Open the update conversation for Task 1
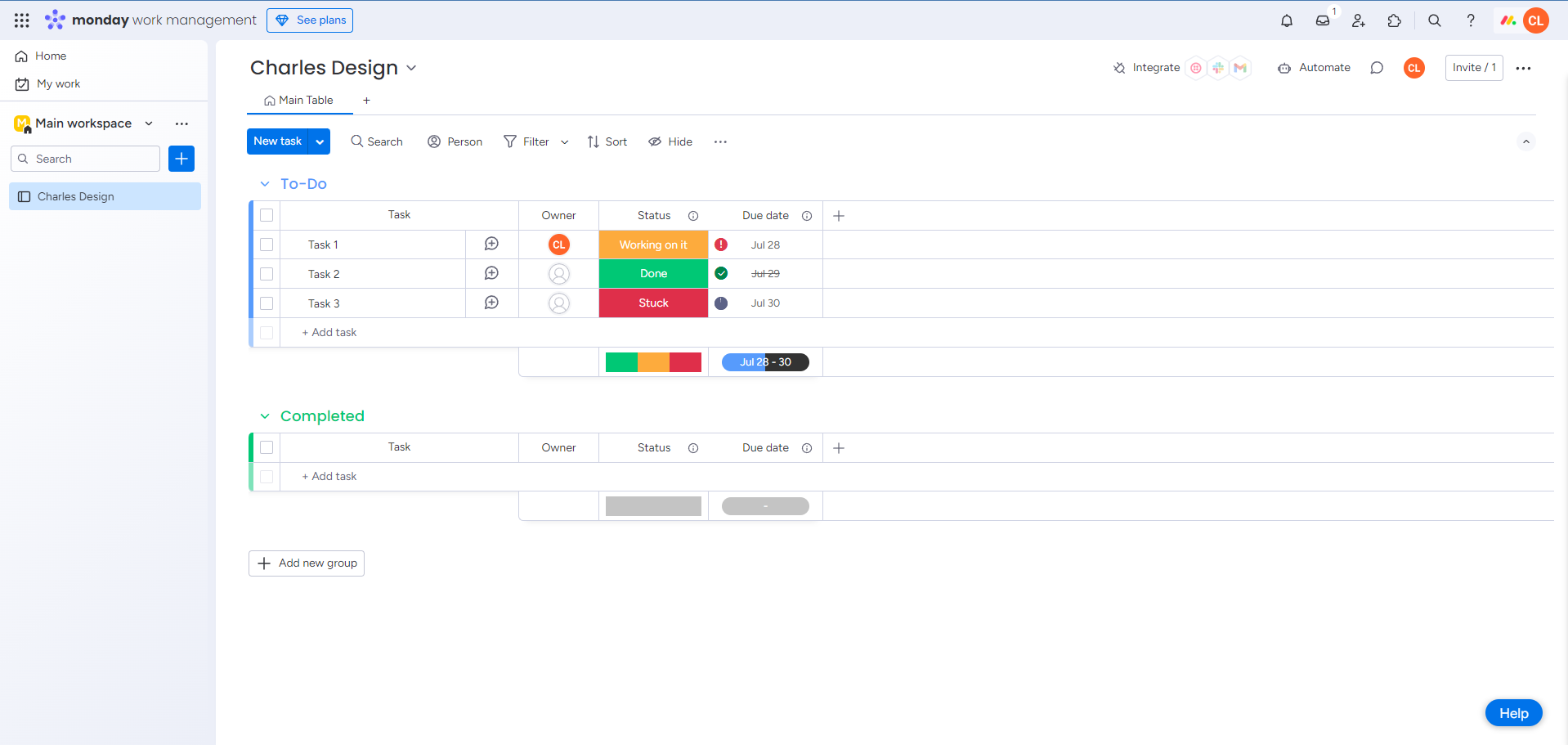 click(x=491, y=244)
